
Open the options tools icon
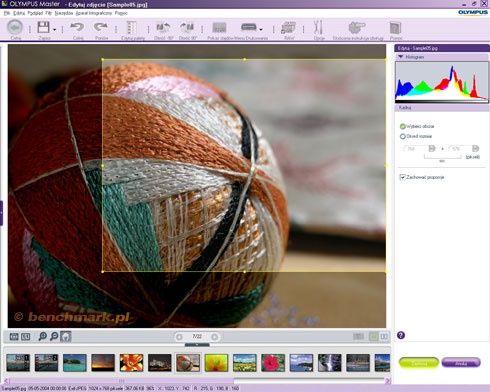click(318, 27)
